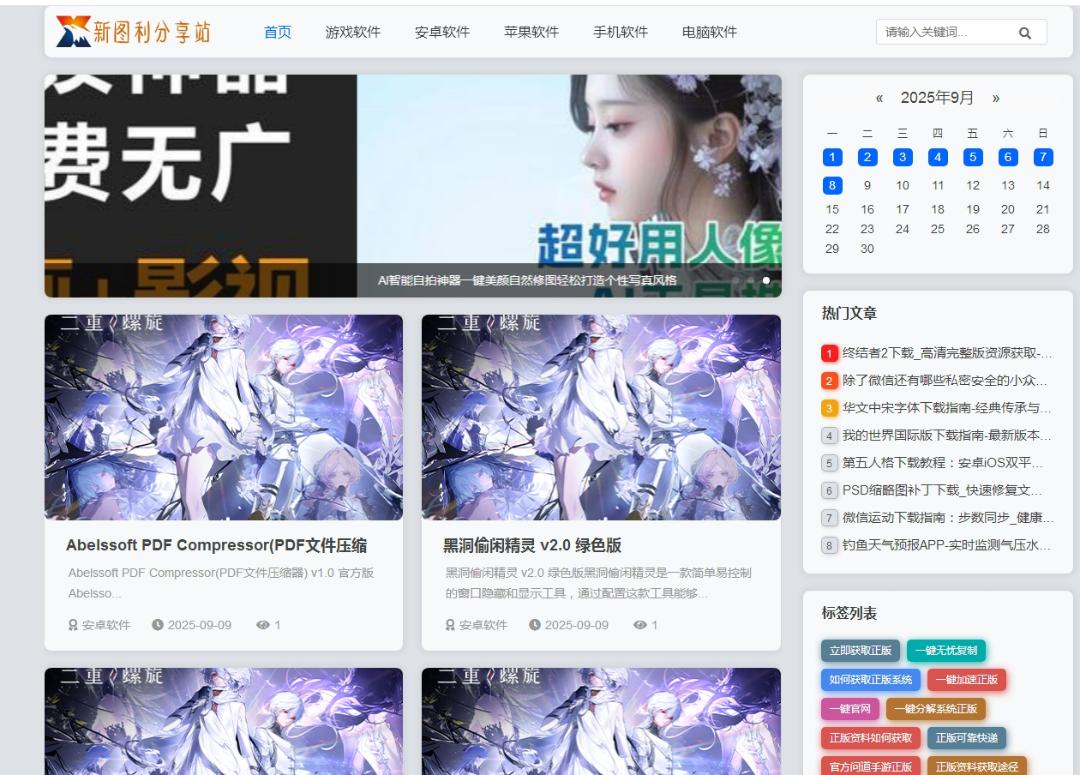1080x775 pixels.
Task: Open the PSD缩略图补丁下载 article
Action: coord(943,490)
